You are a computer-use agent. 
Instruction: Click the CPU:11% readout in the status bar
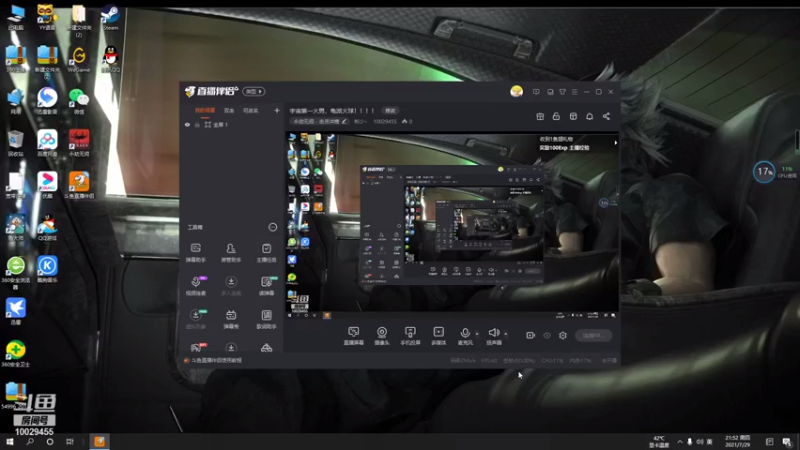point(552,360)
